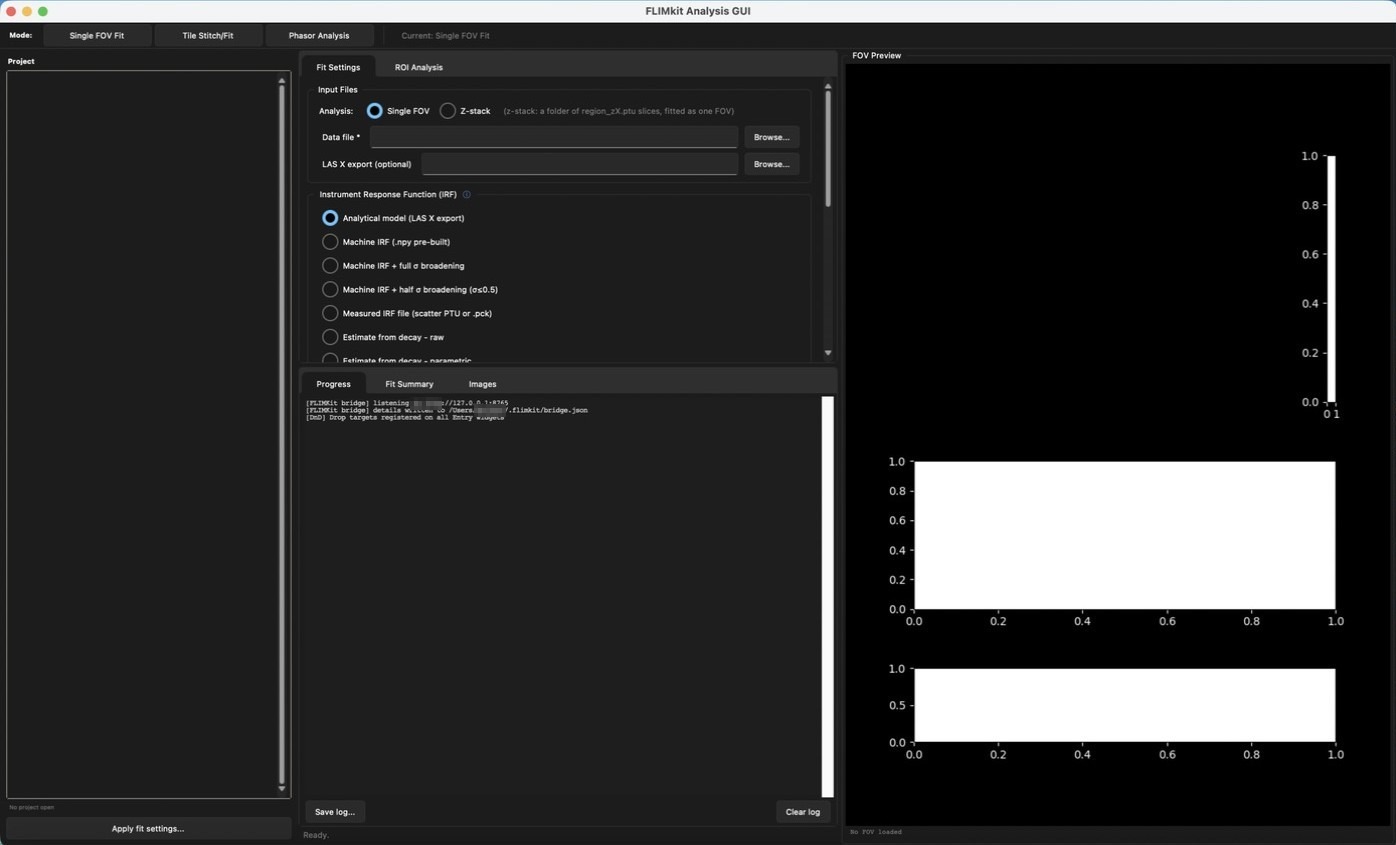
Task: Switch to the Images tab
Action: [482, 384]
